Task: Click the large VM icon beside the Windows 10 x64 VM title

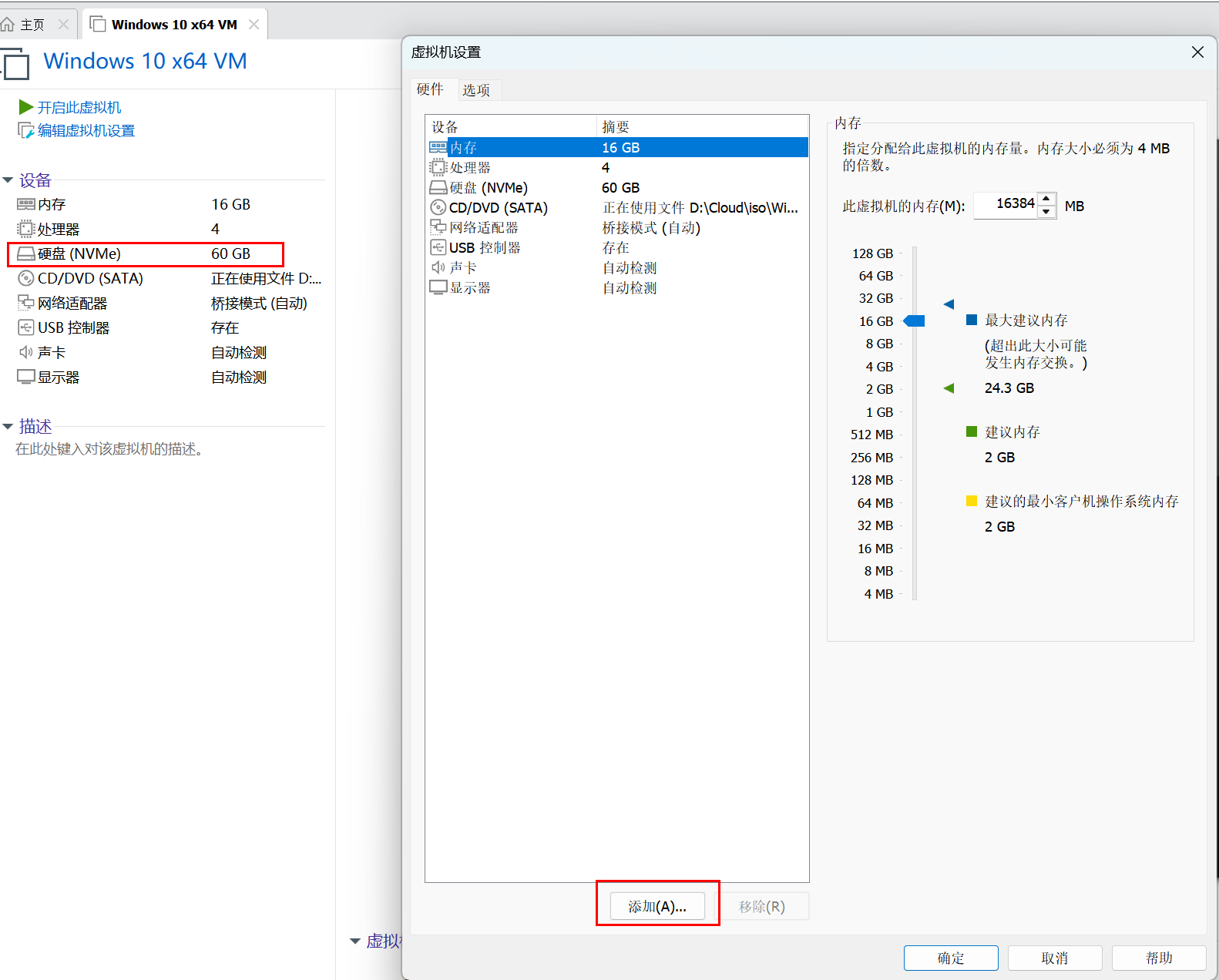Action: (x=15, y=63)
